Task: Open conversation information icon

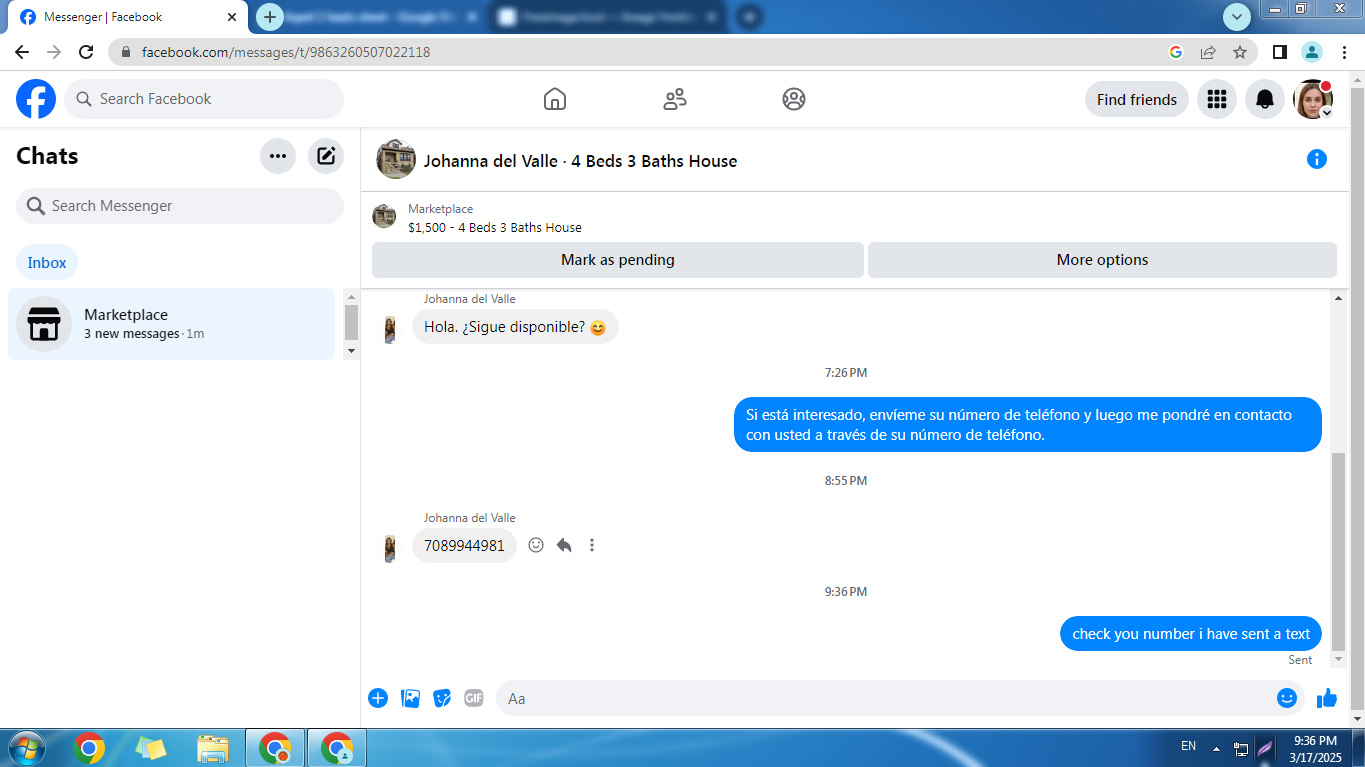Action: coord(1317,159)
